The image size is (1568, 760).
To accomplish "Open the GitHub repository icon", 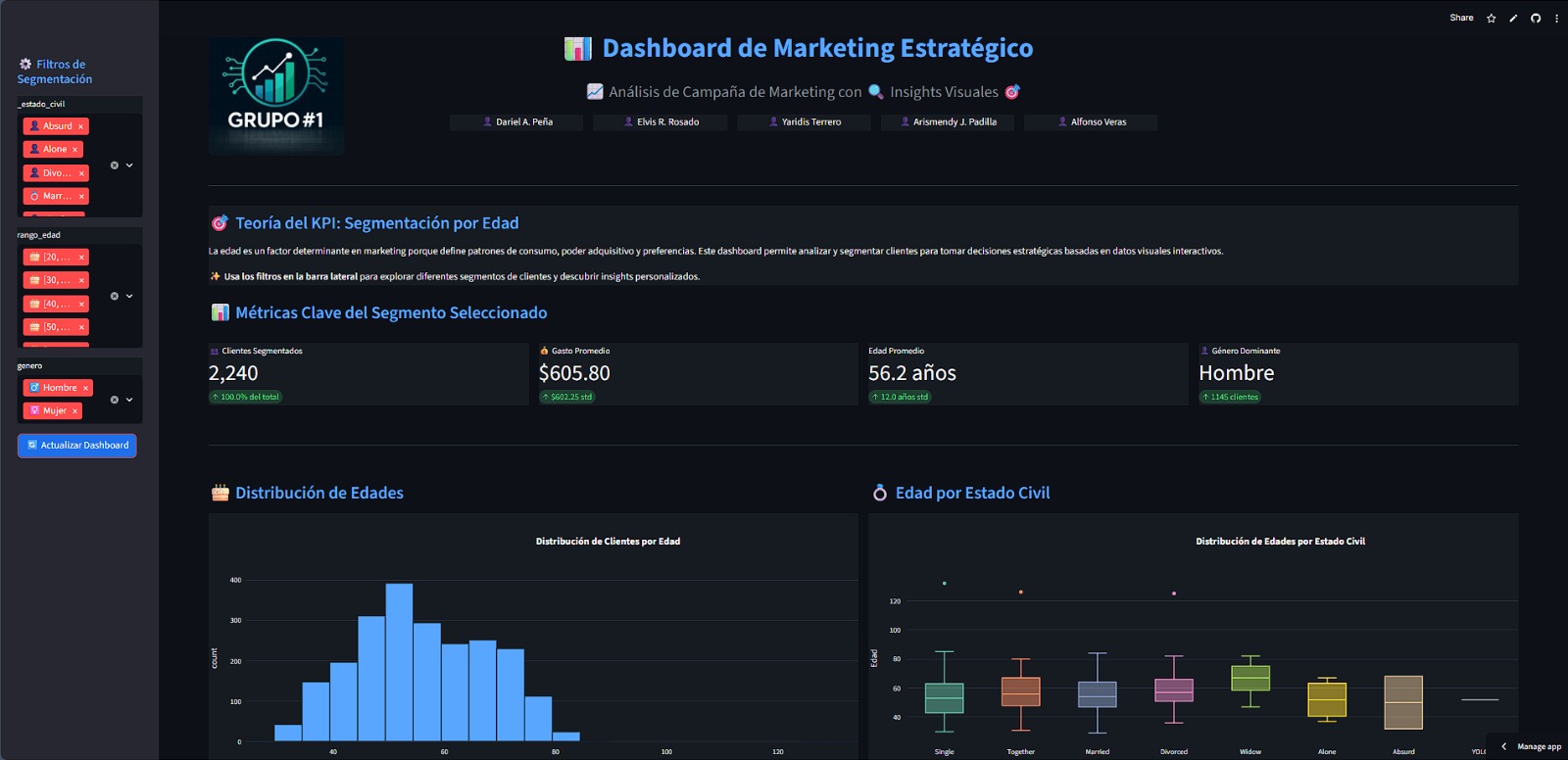I will tap(1536, 19).
